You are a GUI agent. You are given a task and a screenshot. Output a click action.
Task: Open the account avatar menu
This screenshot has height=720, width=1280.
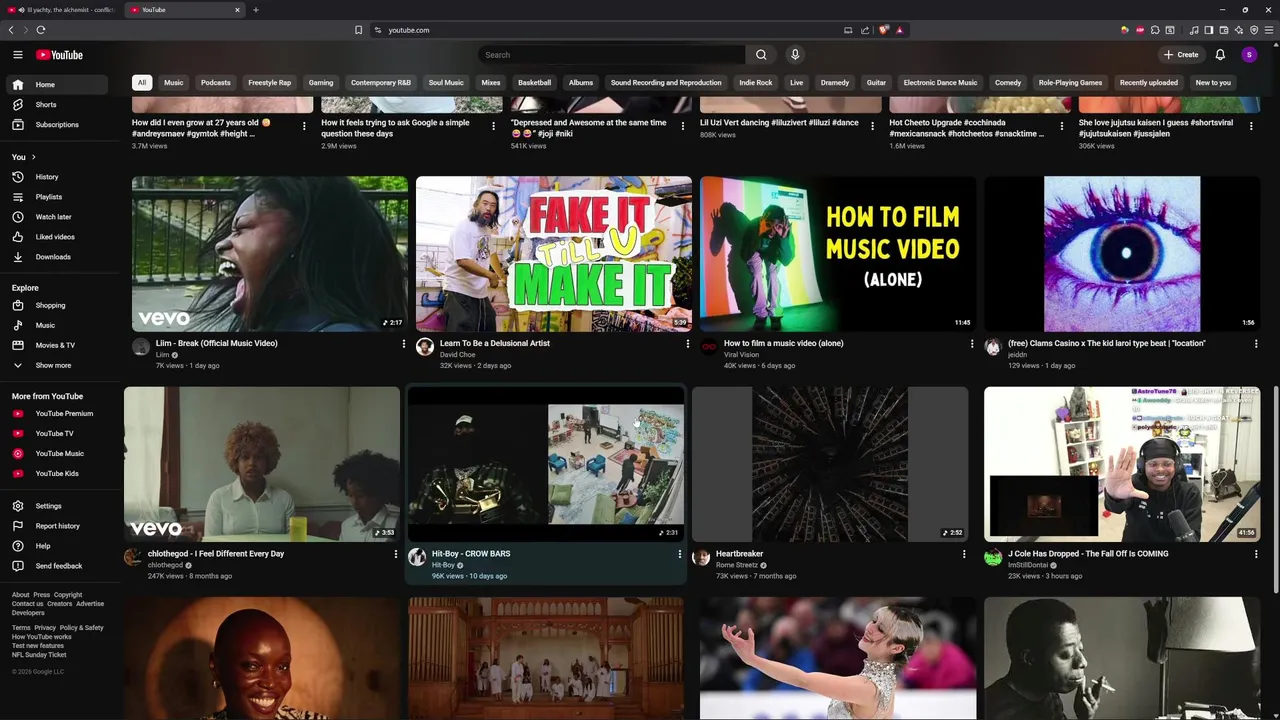coord(1249,55)
